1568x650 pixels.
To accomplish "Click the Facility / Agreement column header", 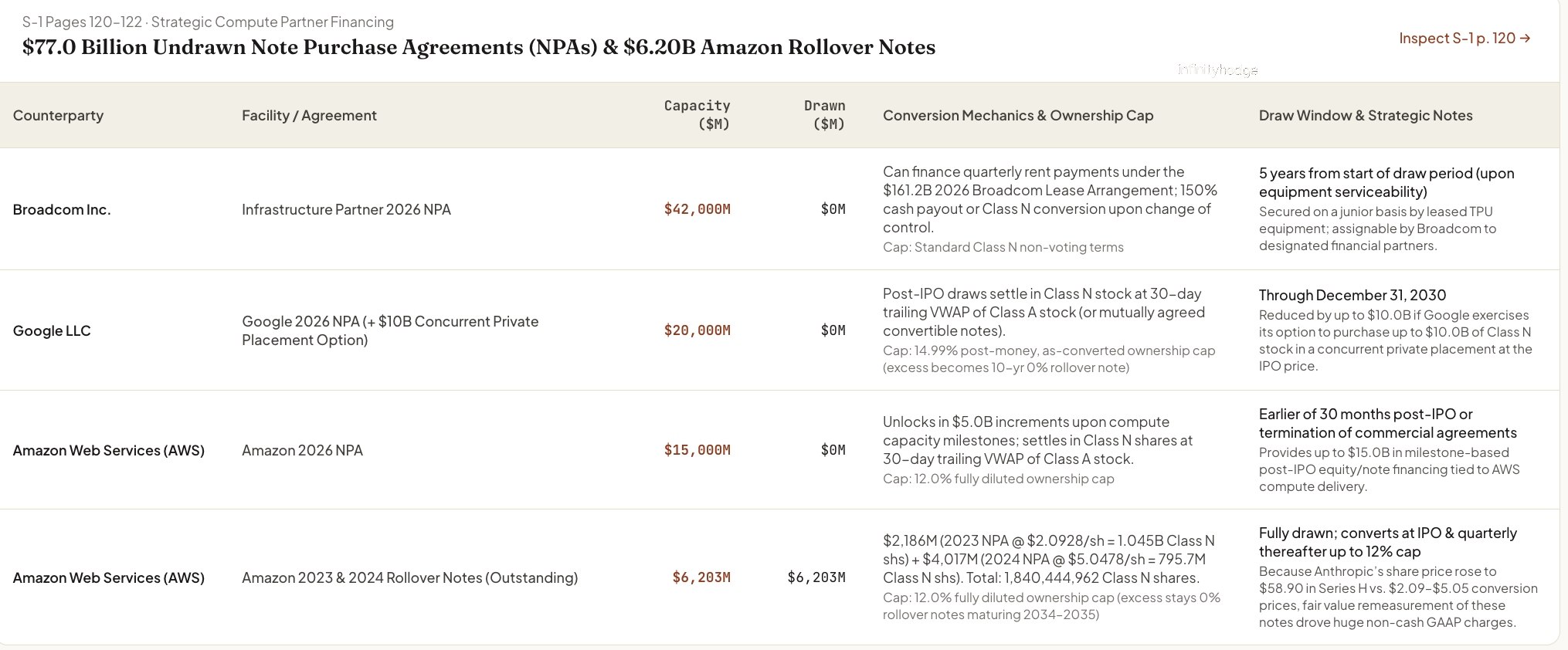I will (309, 115).
